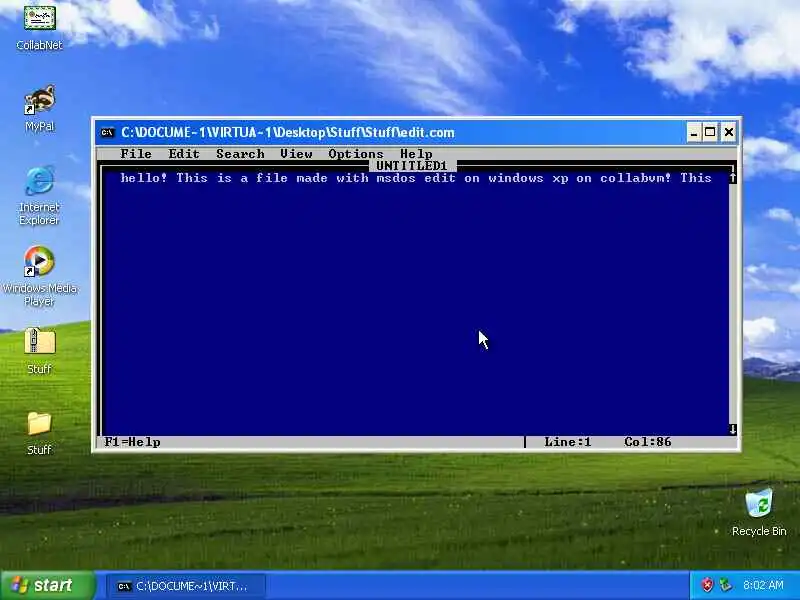Image resolution: width=800 pixels, height=600 pixels.
Task: Select the plain Stuff folder icon
Action: pos(39,433)
